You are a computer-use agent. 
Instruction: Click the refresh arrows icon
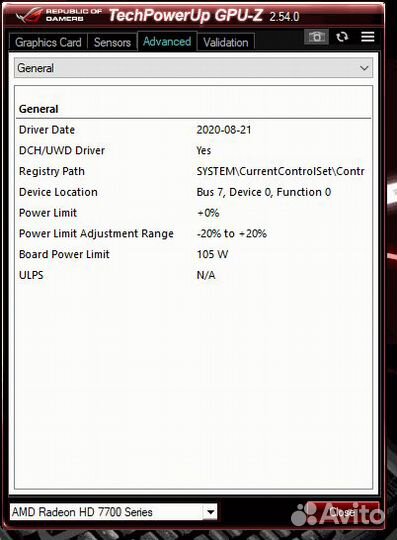click(342, 37)
